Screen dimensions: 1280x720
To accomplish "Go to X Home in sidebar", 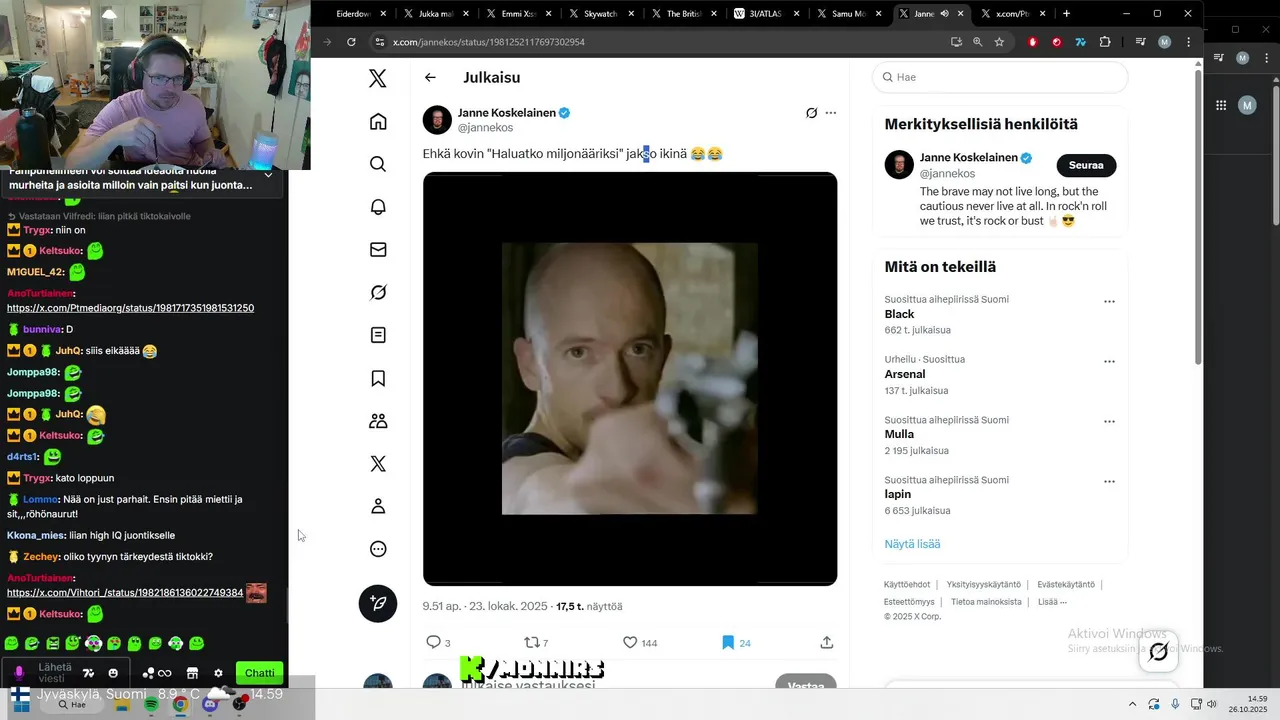I will [378, 122].
